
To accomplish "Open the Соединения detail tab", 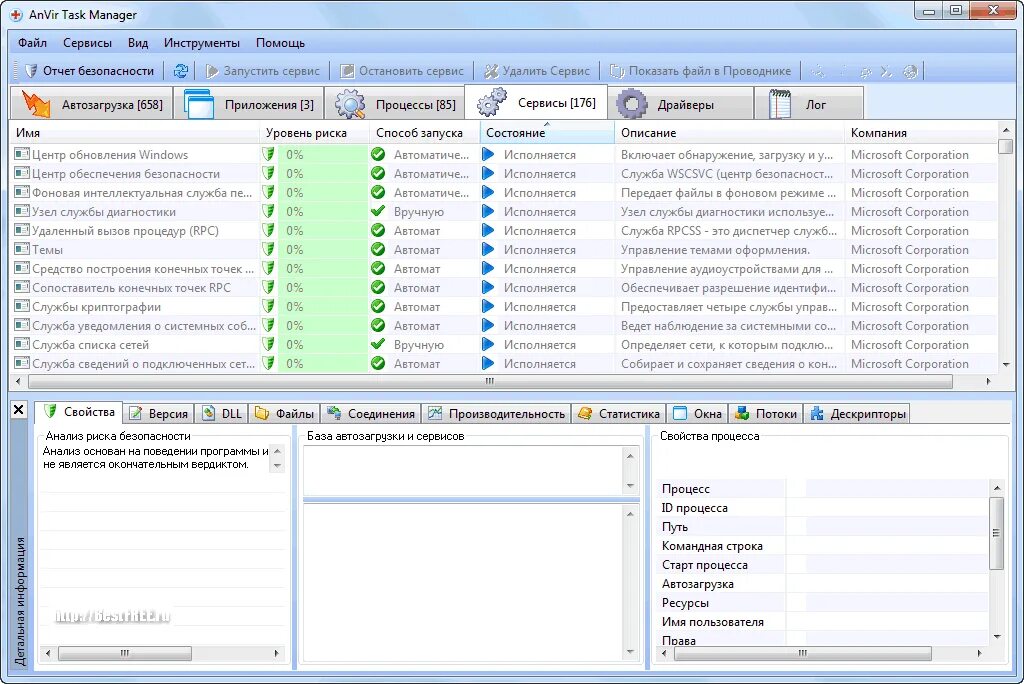I will (x=371, y=414).
